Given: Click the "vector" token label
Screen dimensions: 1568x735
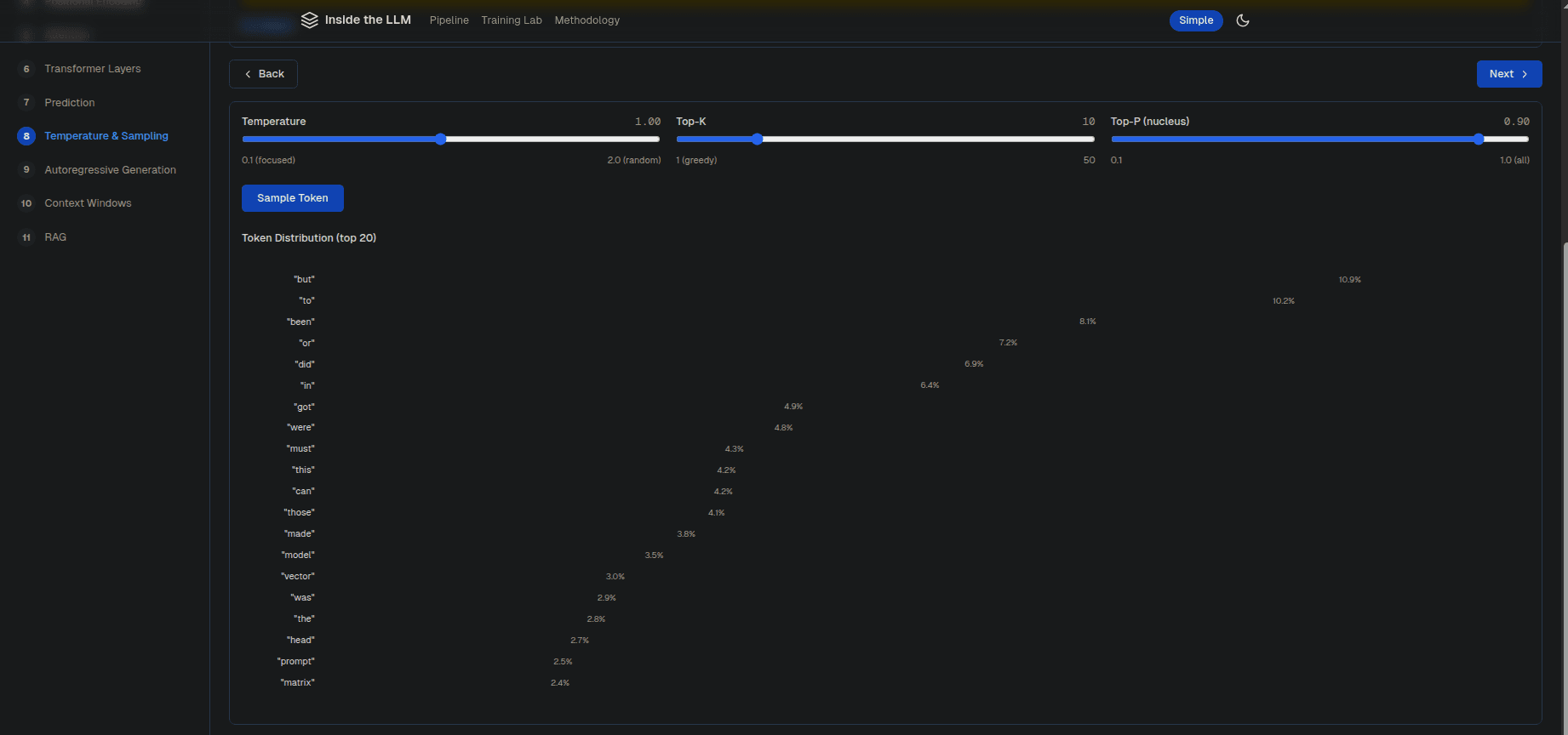Looking at the screenshot, I should pyautogui.click(x=298, y=577).
